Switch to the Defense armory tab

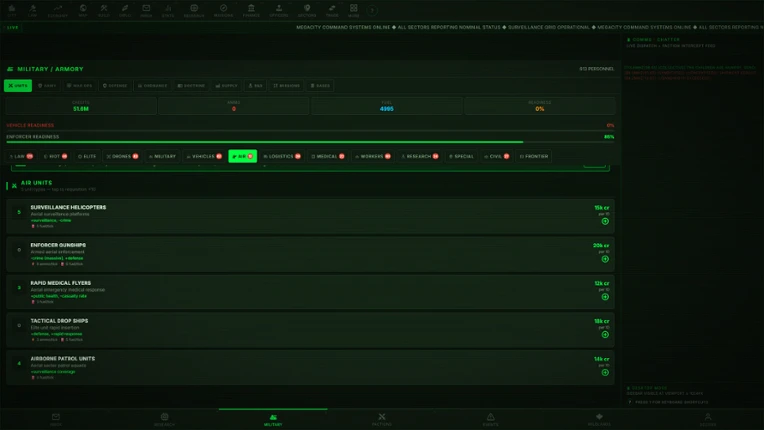coord(115,86)
